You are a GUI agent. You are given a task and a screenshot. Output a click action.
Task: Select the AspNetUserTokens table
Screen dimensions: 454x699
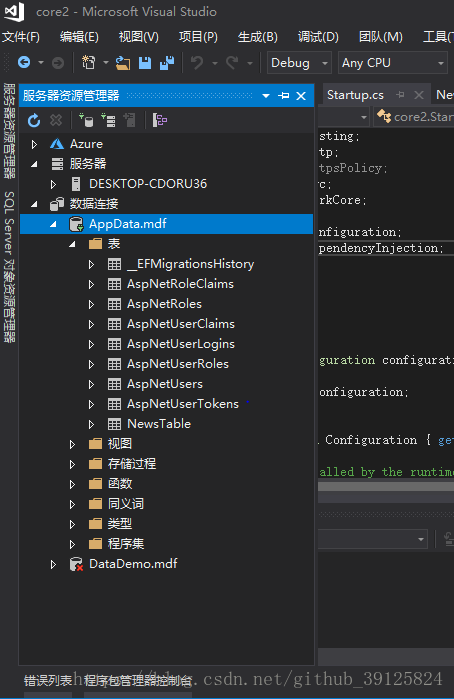pyautogui.click(x=183, y=404)
